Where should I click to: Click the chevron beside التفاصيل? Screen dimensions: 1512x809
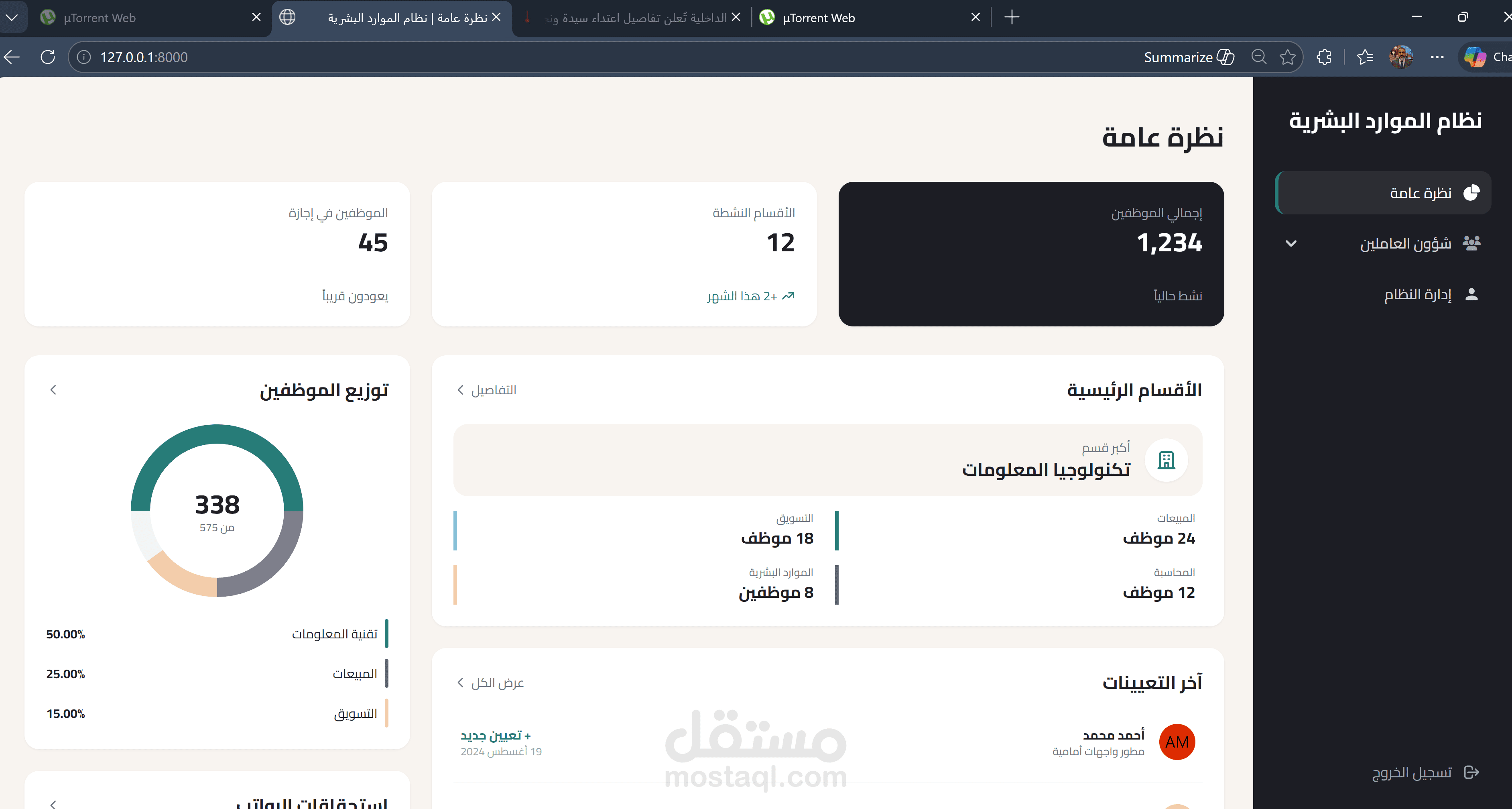[x=461, y=390]
